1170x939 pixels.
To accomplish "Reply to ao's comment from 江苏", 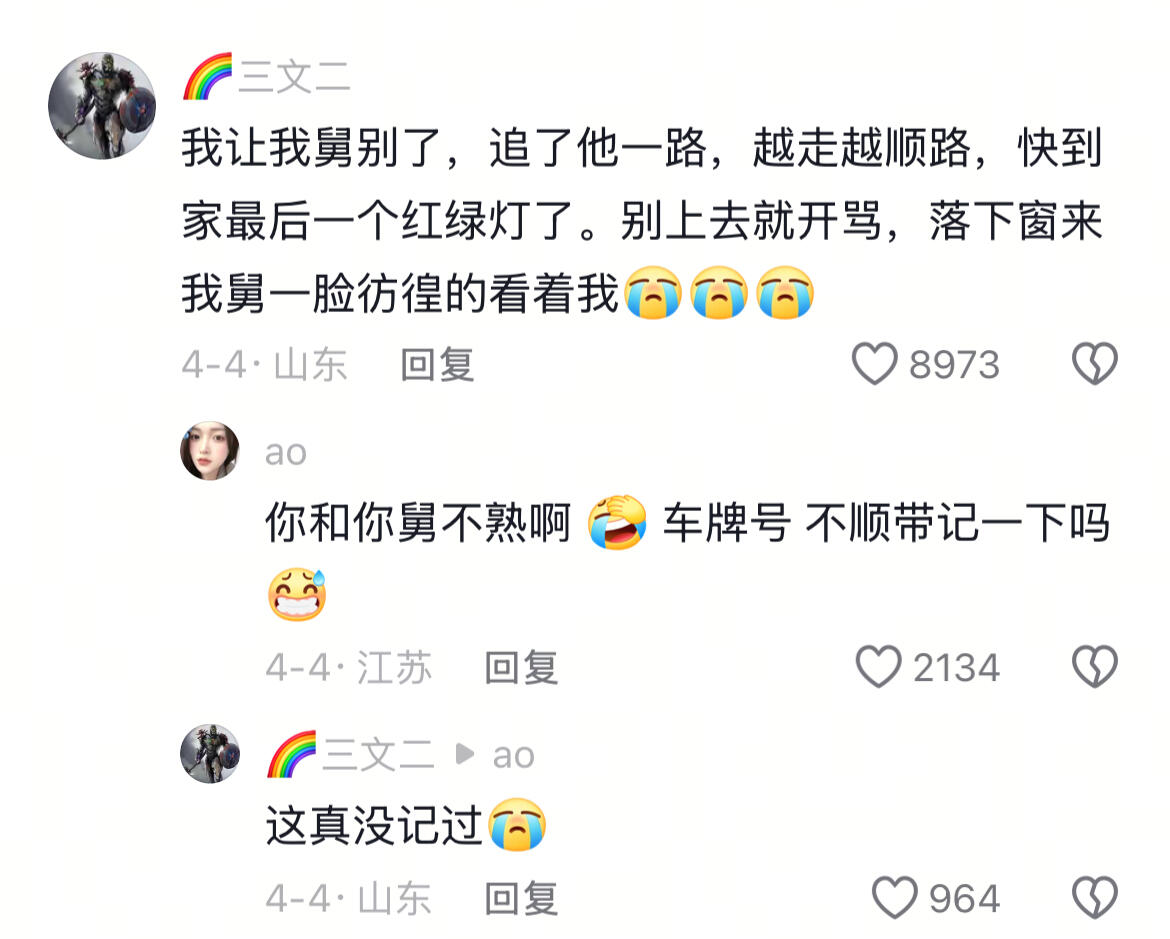I will tap(521, 667).
